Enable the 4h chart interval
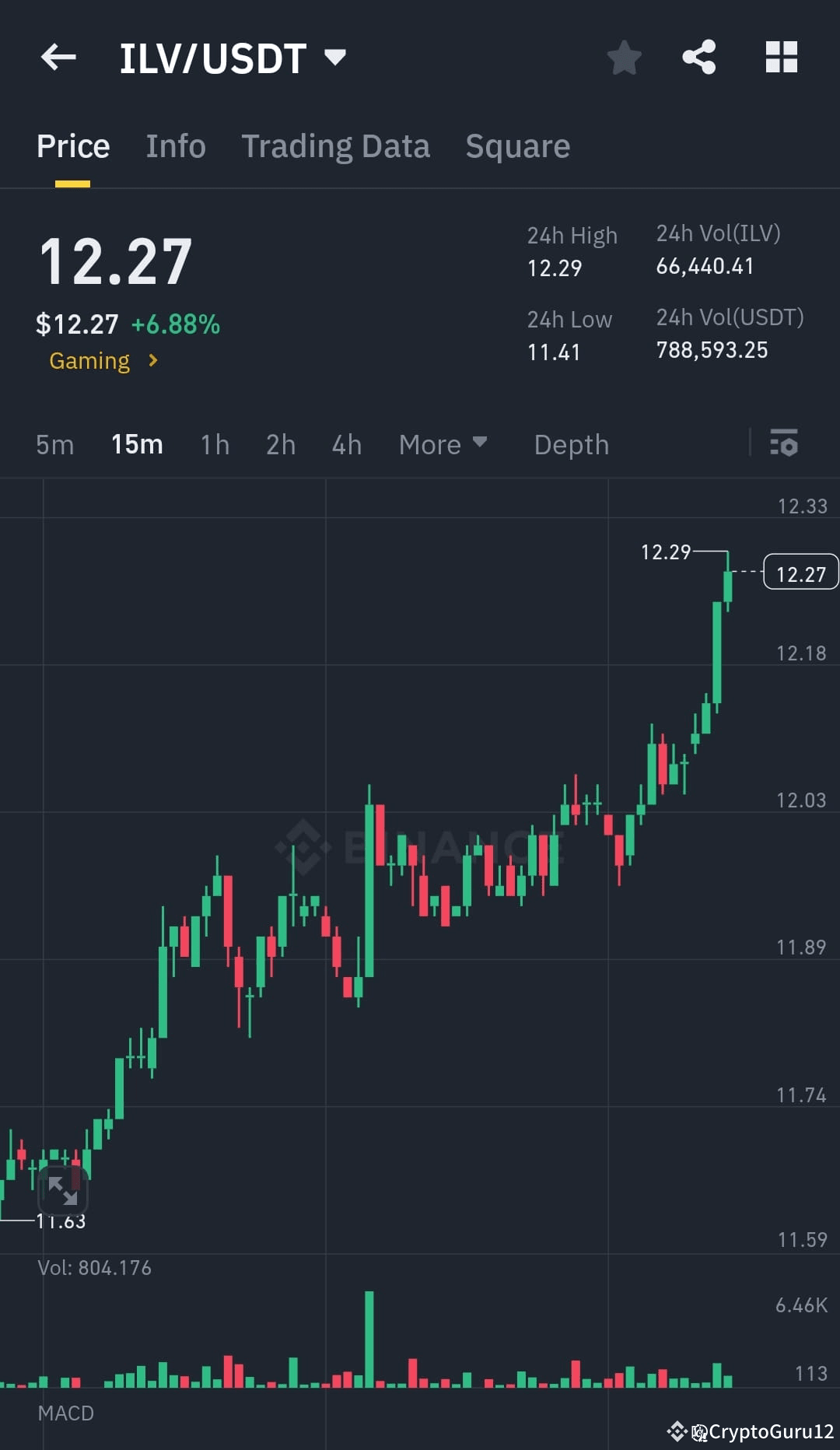The image size is (840, 1450). click(x=346, y=444)
